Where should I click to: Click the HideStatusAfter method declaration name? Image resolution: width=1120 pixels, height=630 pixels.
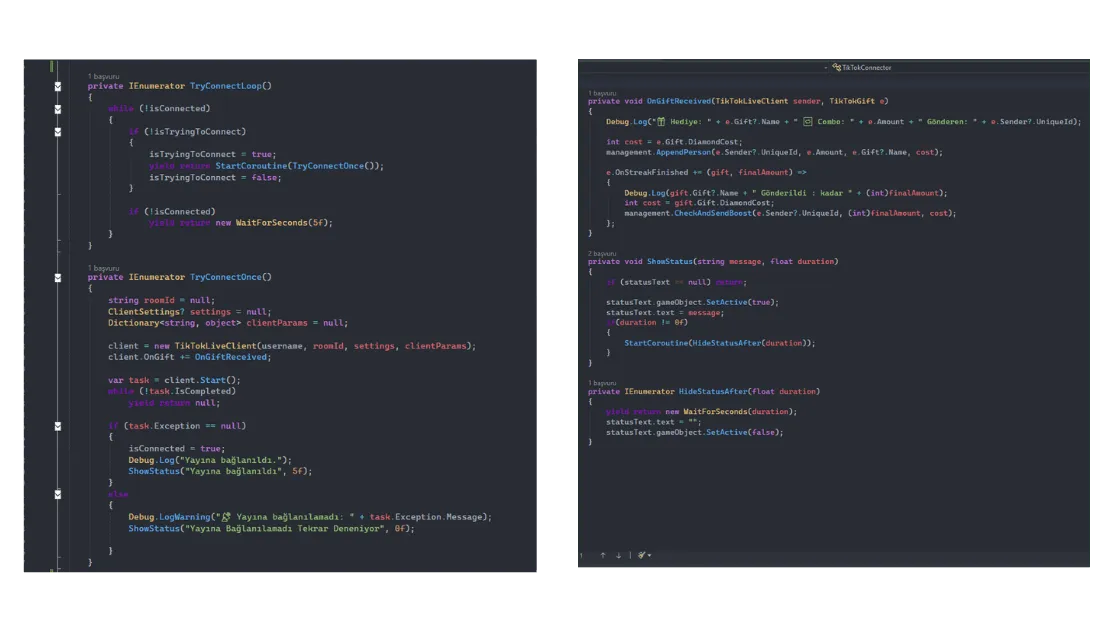[713, 391]
